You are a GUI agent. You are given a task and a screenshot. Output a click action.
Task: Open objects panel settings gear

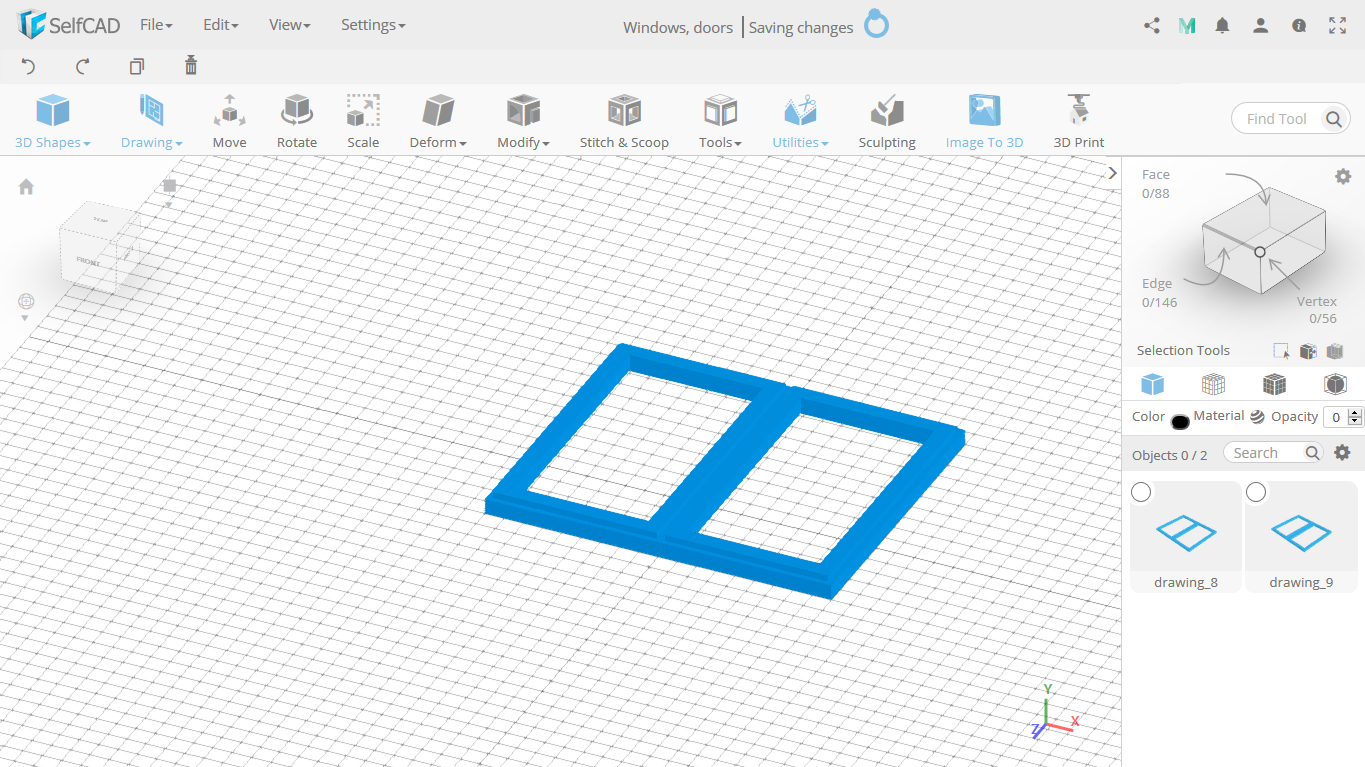tap(1343, 452)
